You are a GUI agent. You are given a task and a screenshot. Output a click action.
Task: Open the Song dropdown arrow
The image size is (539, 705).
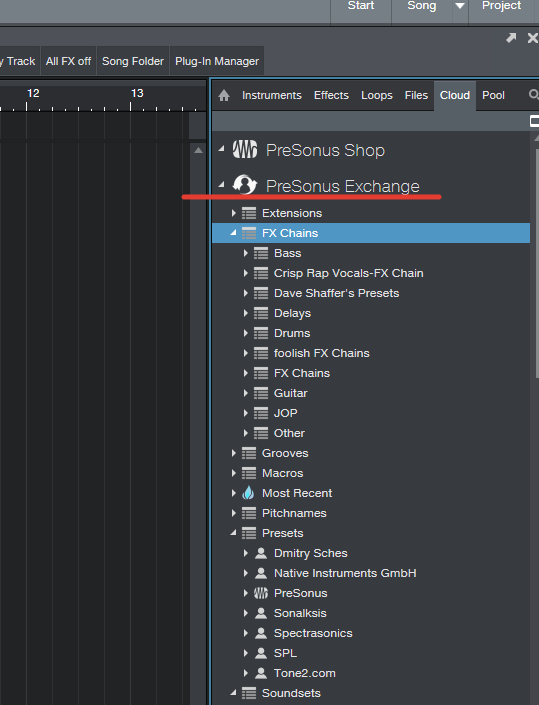(460, 6)
